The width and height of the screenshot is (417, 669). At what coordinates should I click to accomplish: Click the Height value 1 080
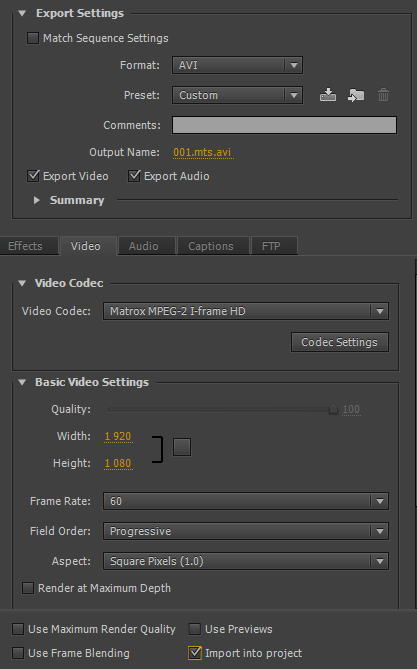click(x=118, y=463)
